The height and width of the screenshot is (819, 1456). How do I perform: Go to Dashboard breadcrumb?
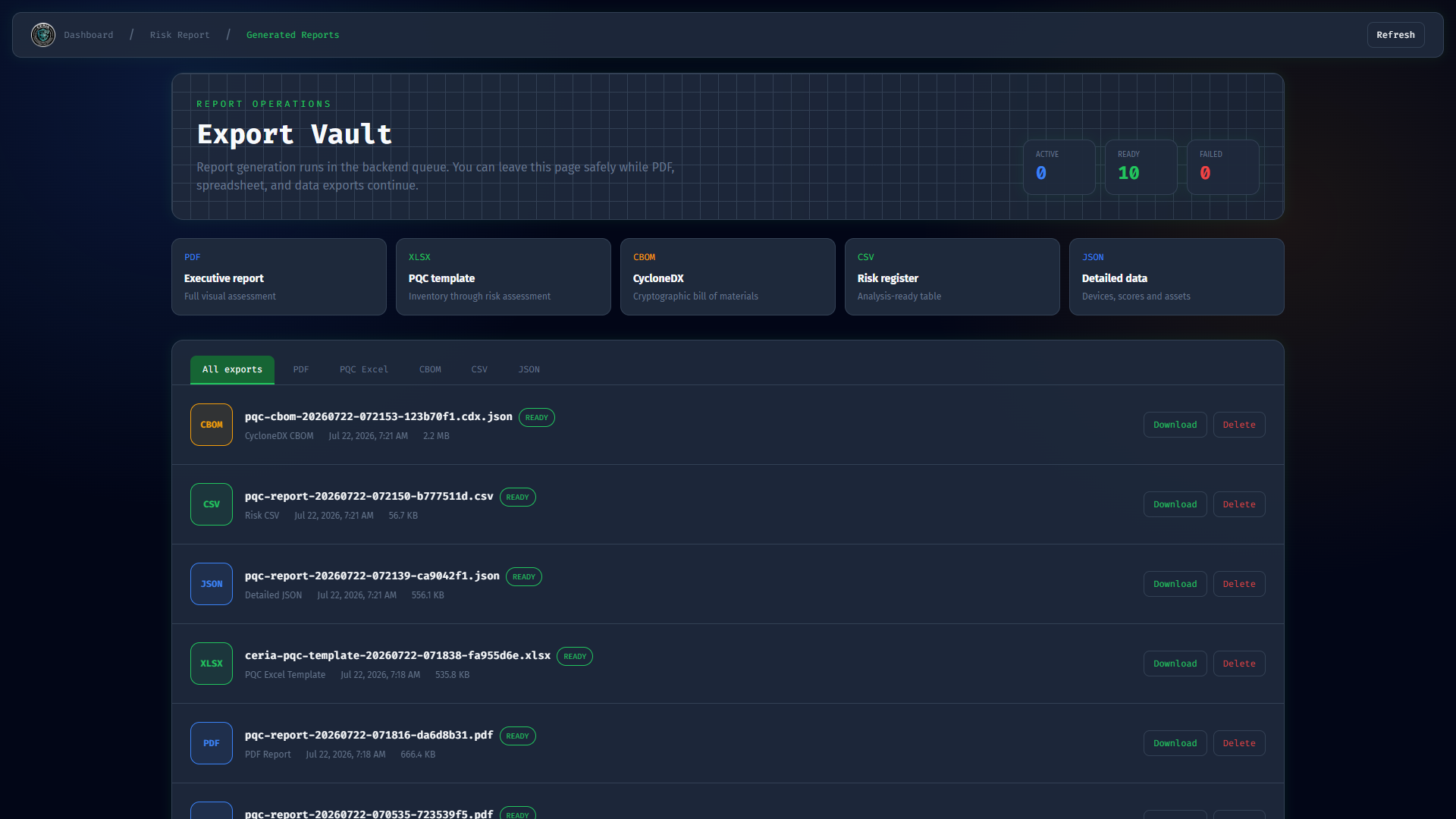[x=89, y=35]
